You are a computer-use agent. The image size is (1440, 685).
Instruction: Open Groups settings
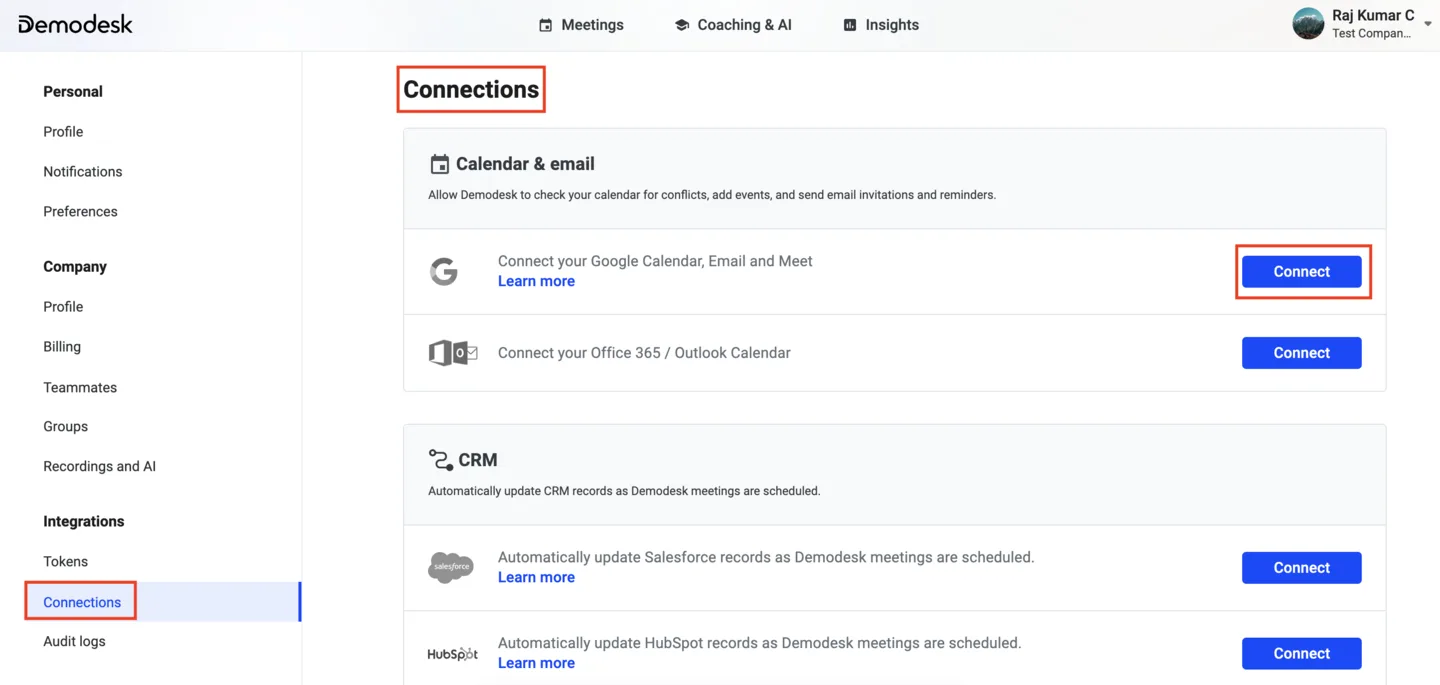coord(66,427)
